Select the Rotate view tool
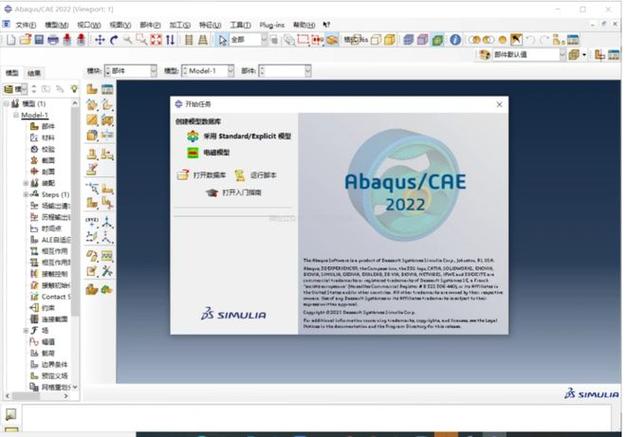Image resolution: width=626 pixels, height=437 pixels. [x=114, y=40]
